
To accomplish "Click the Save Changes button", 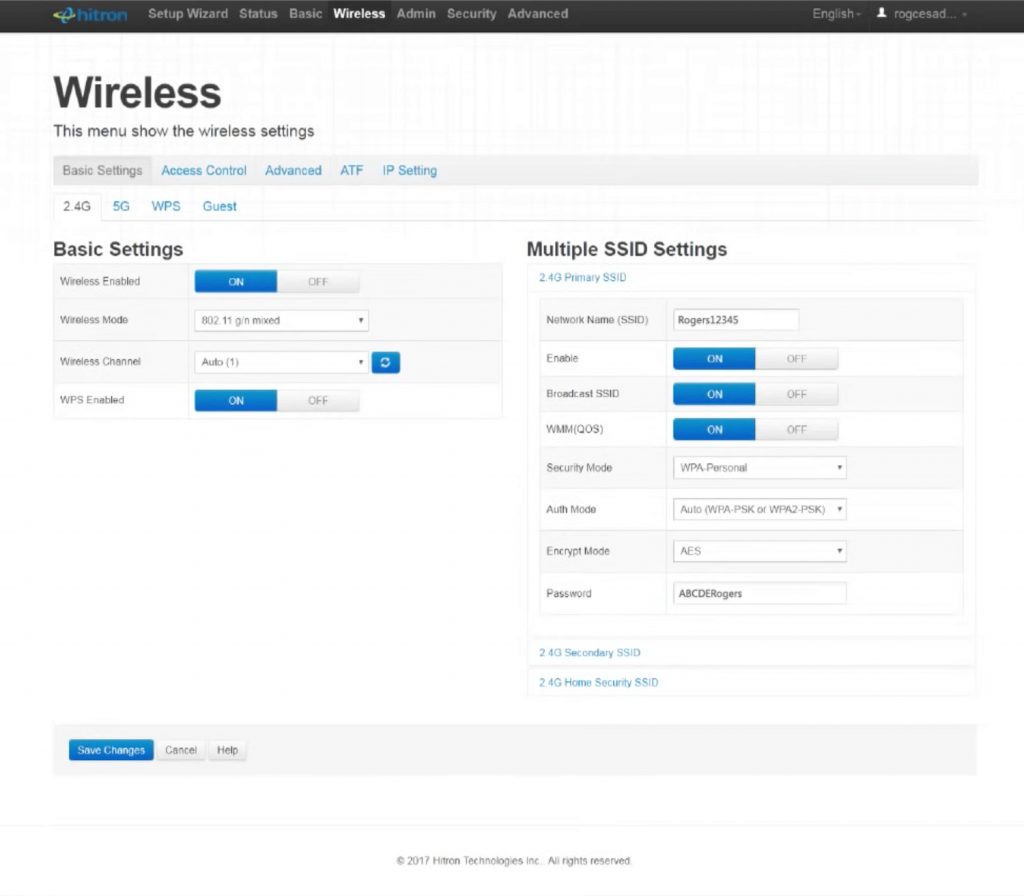I will 111,750.
